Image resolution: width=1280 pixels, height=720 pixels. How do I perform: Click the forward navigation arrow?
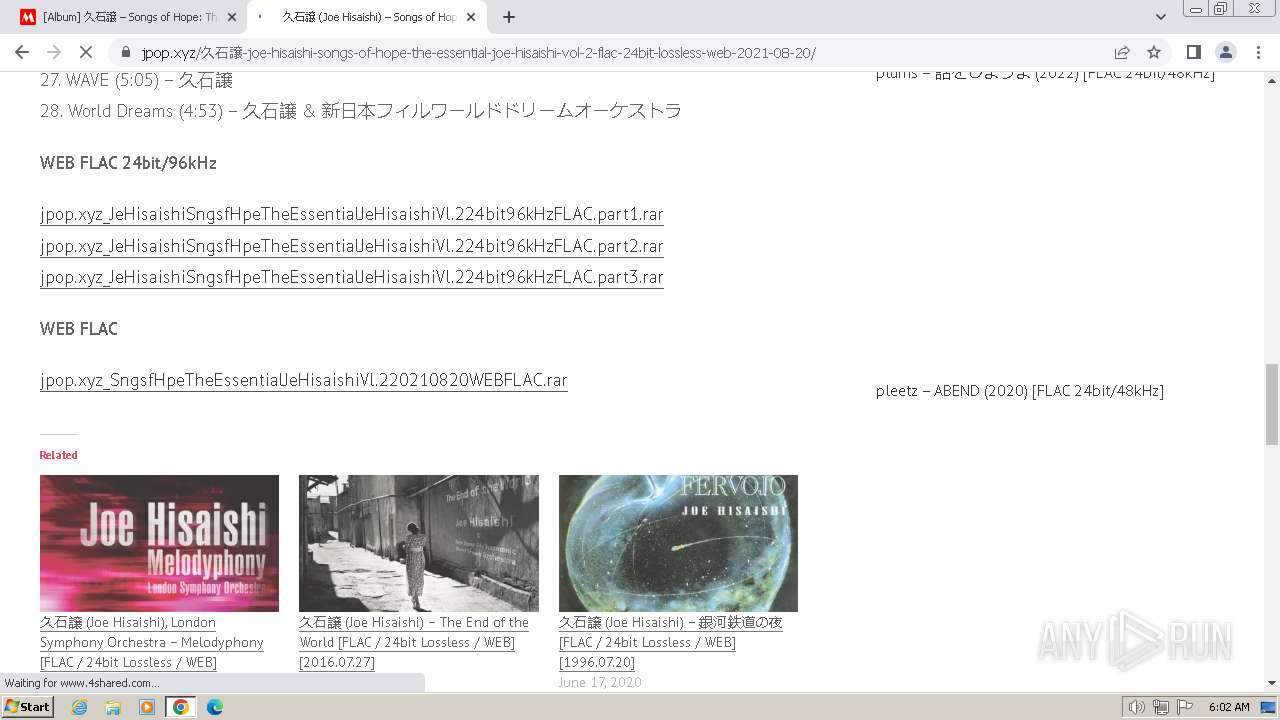click(x=54, y=52)
